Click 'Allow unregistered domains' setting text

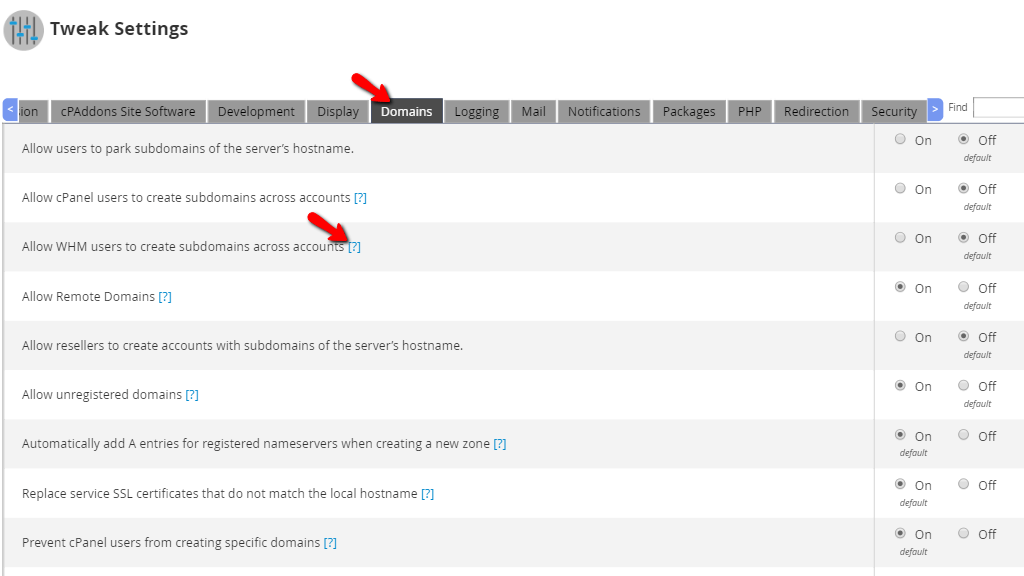(102, 394)
